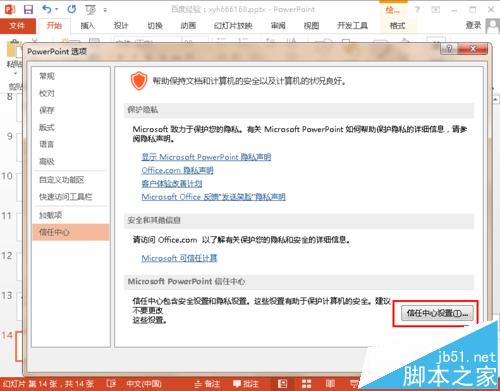
Task: Click the Save icon in quick access toolbar
Action: (x=28, y=9)
